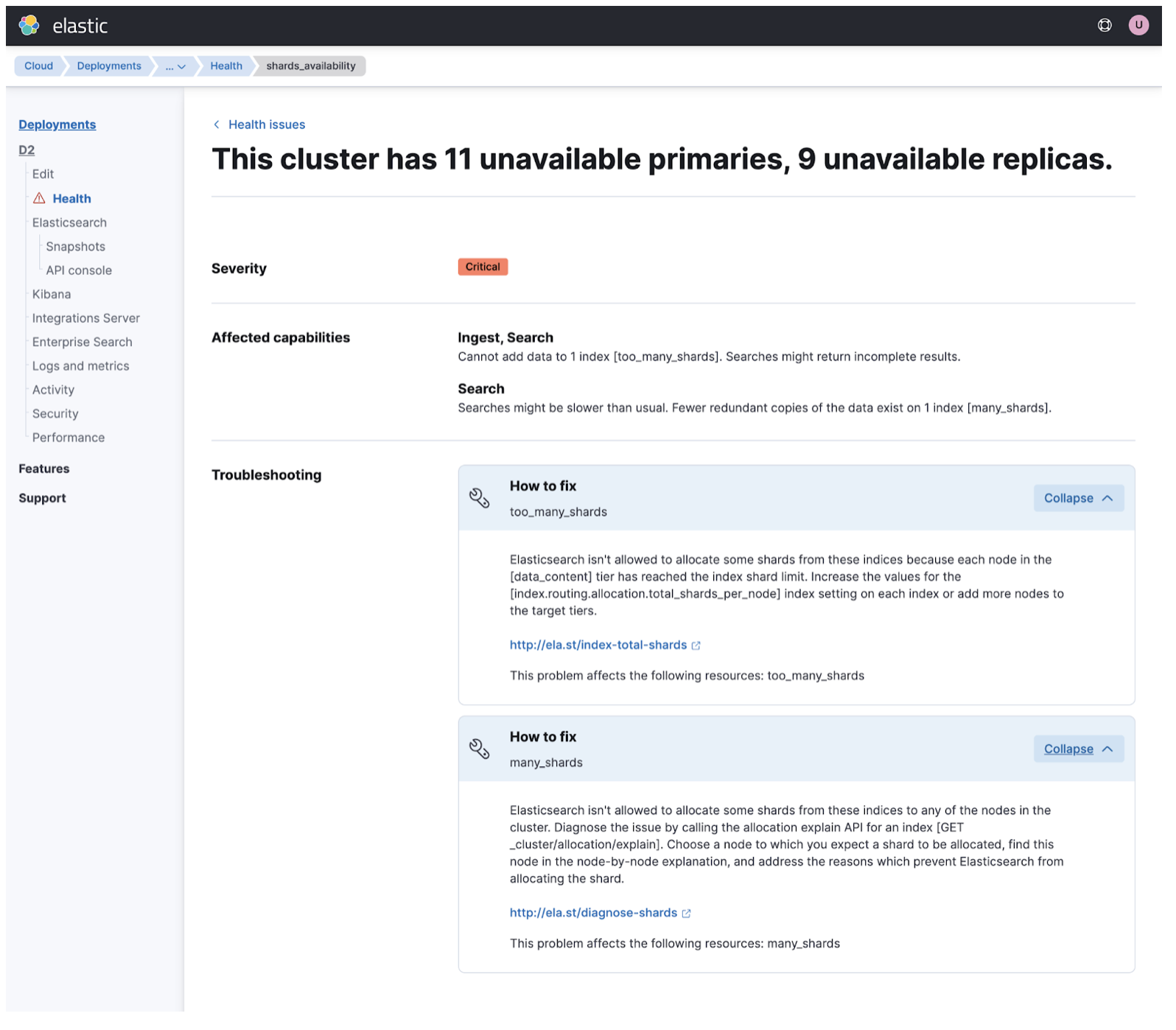This screenshot has width=1176, height=1030.
Task: Open the help lifebuoy icon
Action: pyautogui.click(x=1105, y=26)
